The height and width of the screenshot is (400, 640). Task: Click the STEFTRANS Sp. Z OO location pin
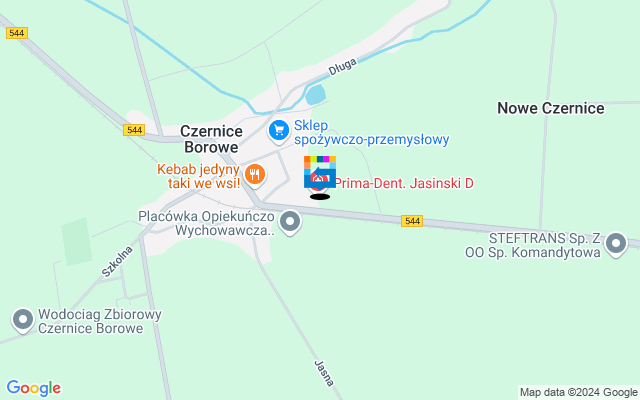616,244
